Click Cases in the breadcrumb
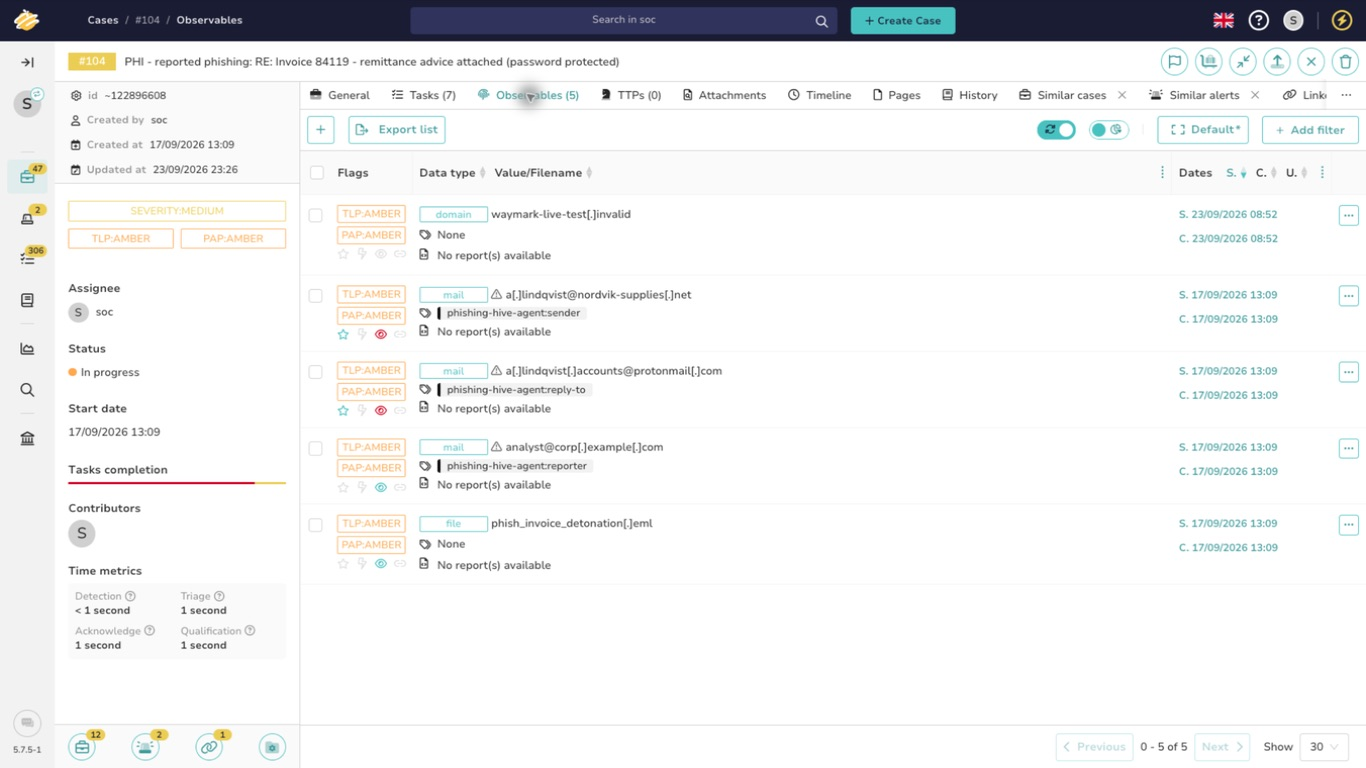The height and width of the screenshot is (768, 1366). 103,20
